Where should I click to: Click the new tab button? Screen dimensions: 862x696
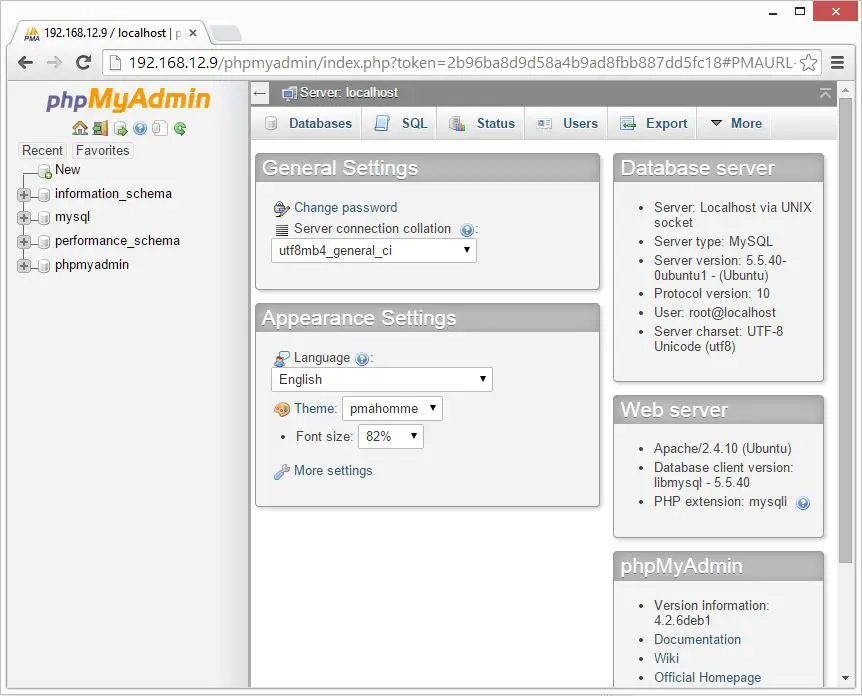(x=226, y=34)
